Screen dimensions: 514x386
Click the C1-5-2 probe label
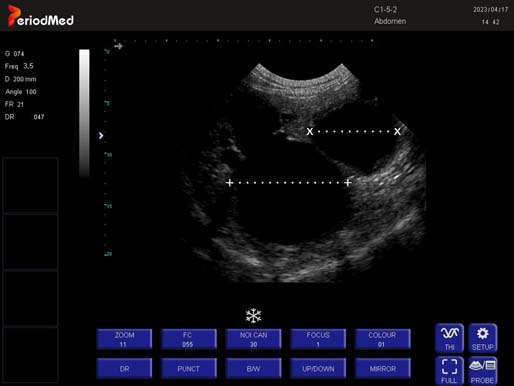[385, 10]
